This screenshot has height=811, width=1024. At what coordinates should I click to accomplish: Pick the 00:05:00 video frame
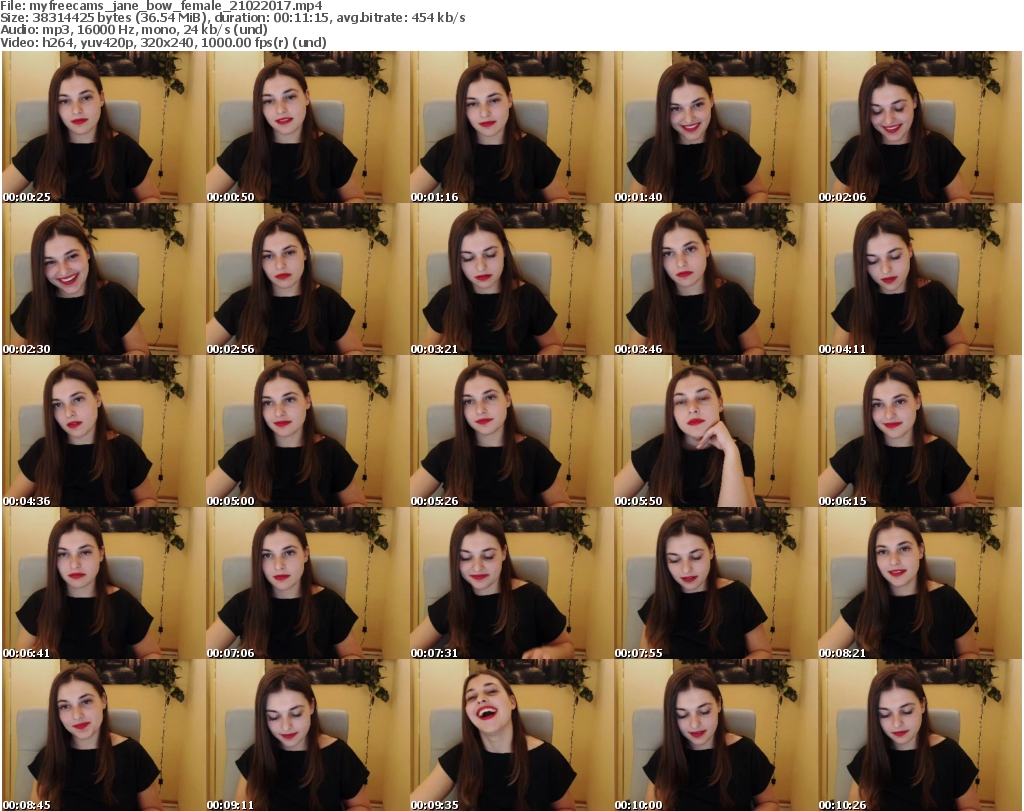point(308,431)
